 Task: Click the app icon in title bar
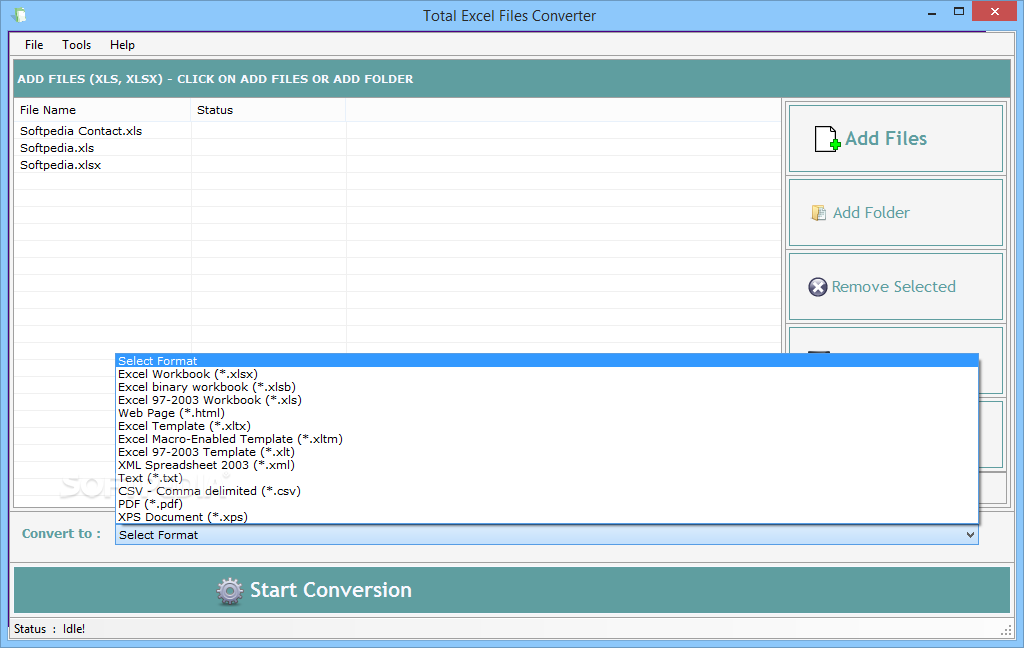pyautogui.click(x=19, y=14)
